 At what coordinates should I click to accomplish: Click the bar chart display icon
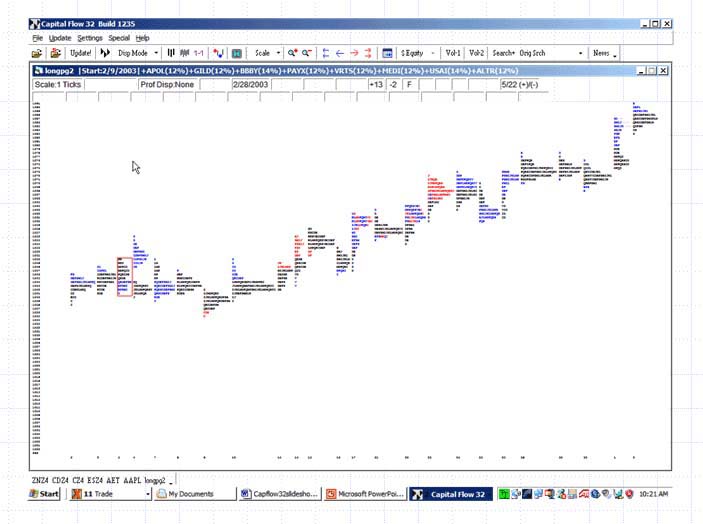(171, 53)
